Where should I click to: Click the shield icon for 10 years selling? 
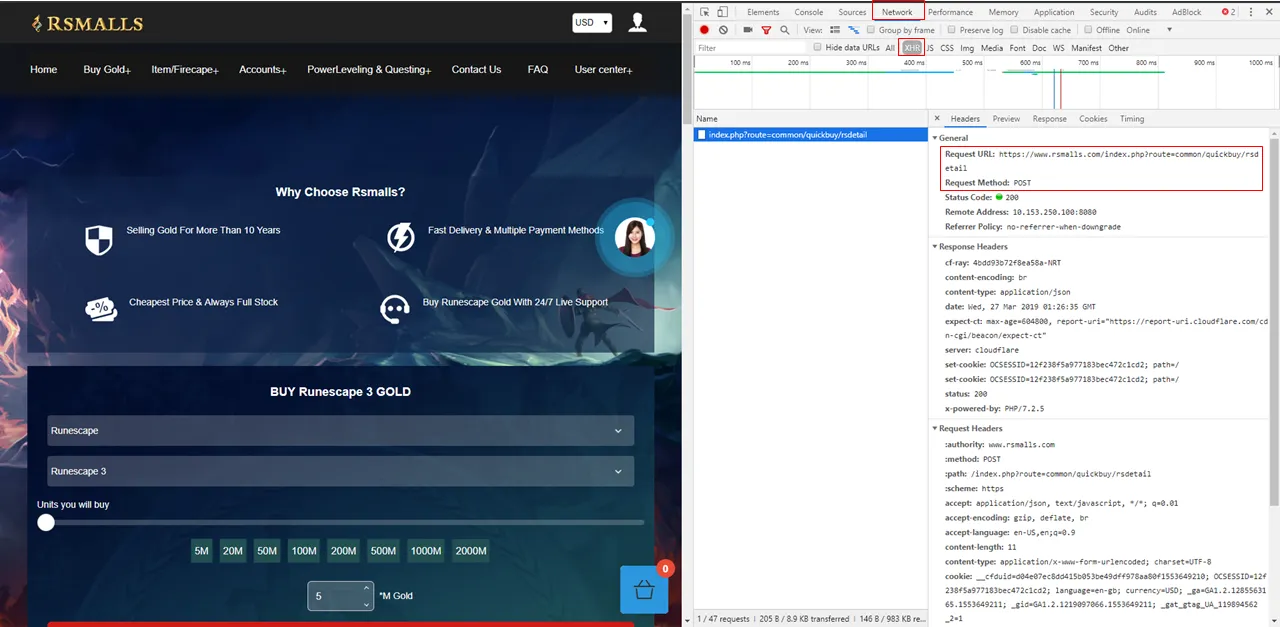(x=98, y=240)
